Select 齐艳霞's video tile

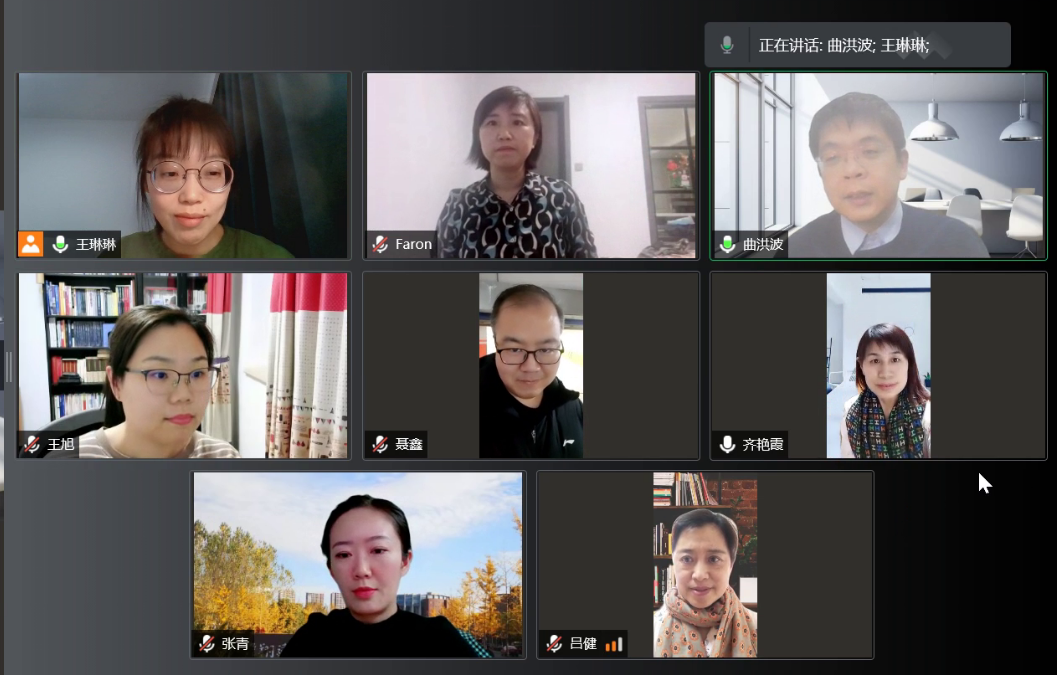[878, 365]
